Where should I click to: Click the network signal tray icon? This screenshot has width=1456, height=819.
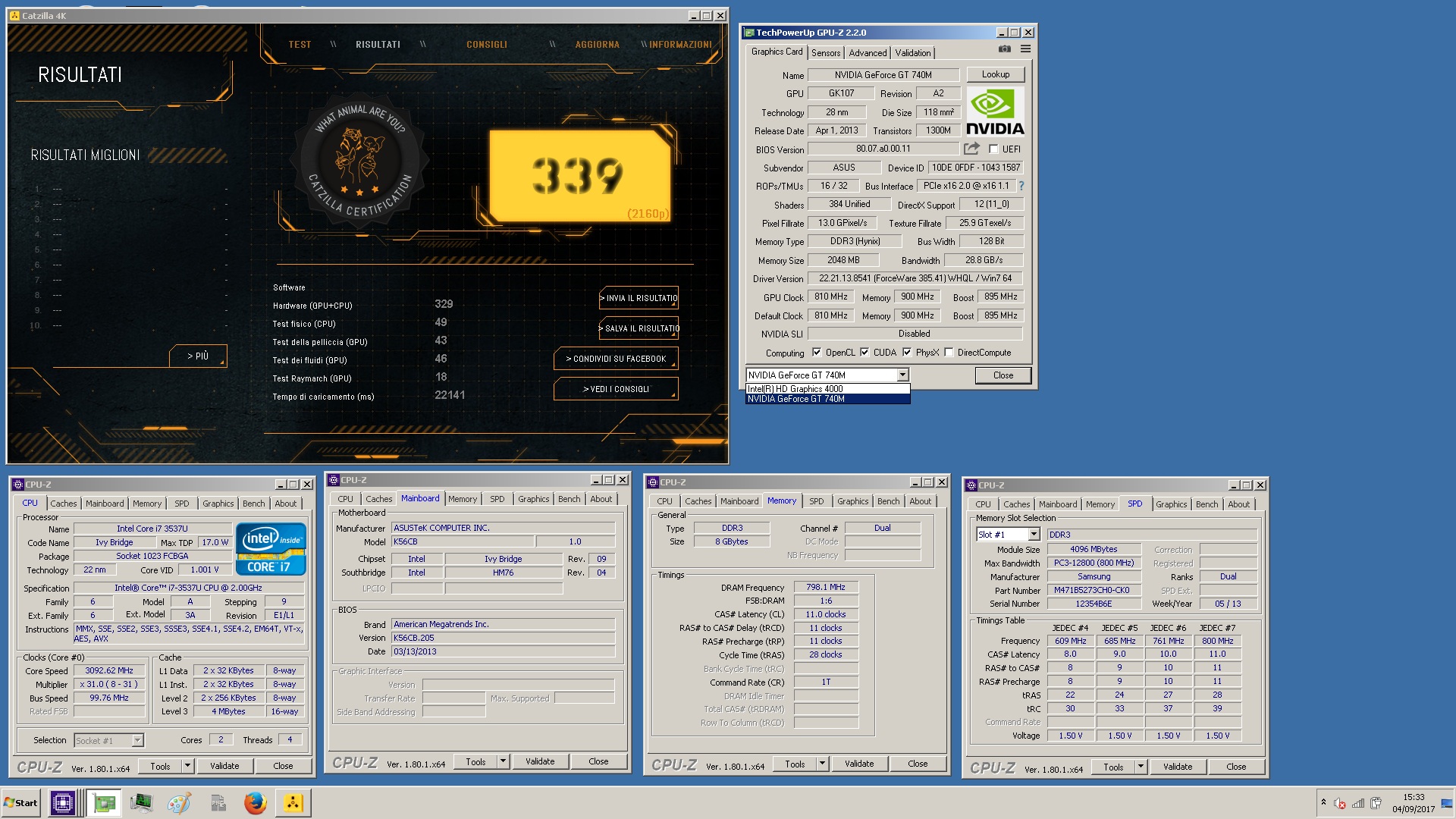click(1358, 804)
